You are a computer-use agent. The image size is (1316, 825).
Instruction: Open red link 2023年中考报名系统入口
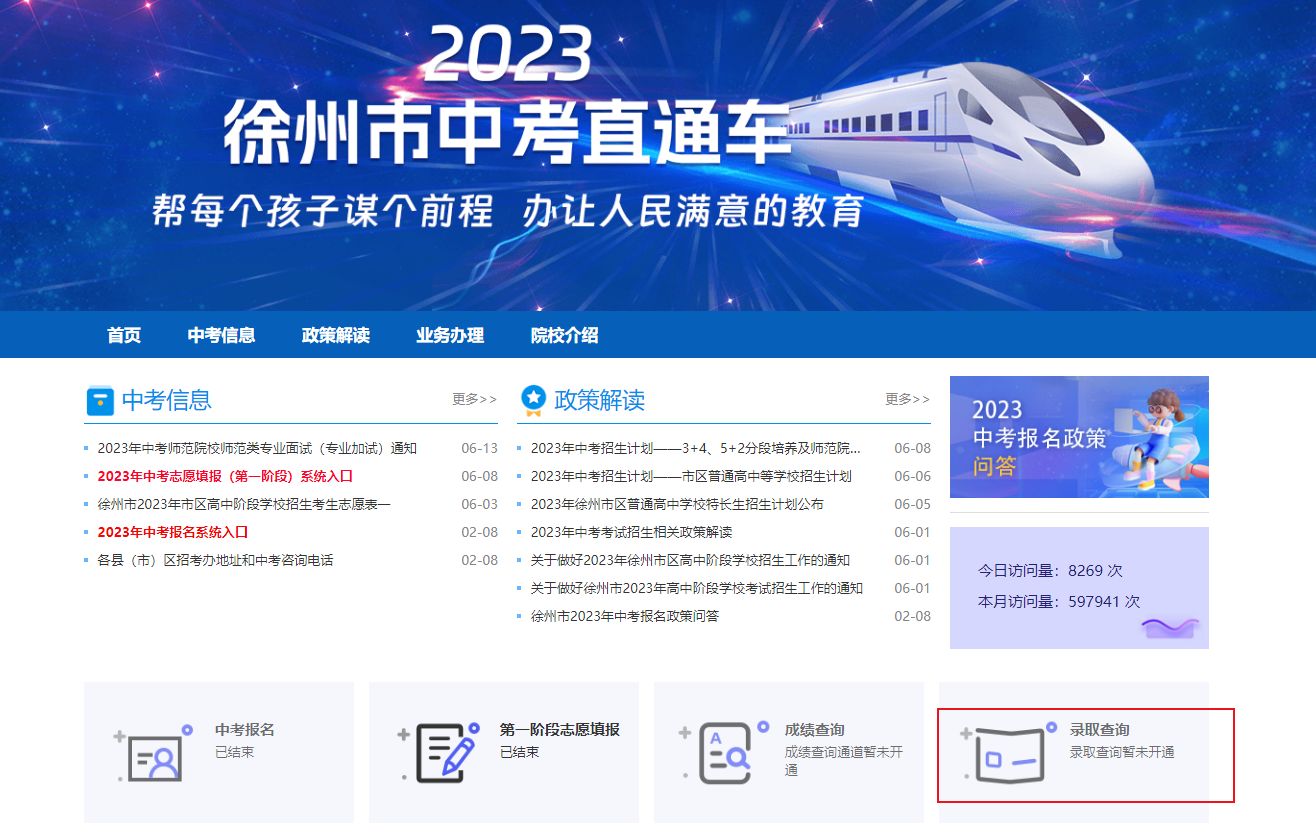(x=173, y=532)
